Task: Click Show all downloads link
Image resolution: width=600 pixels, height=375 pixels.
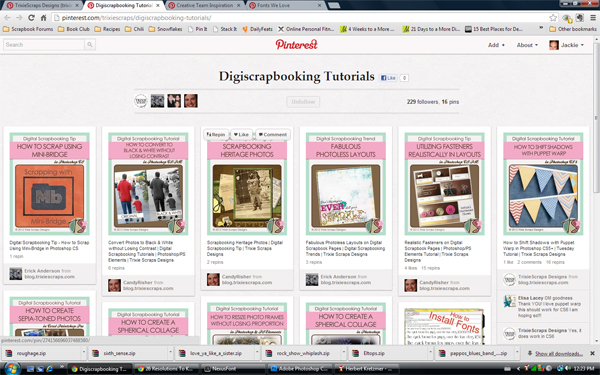Action: point(559,354)
